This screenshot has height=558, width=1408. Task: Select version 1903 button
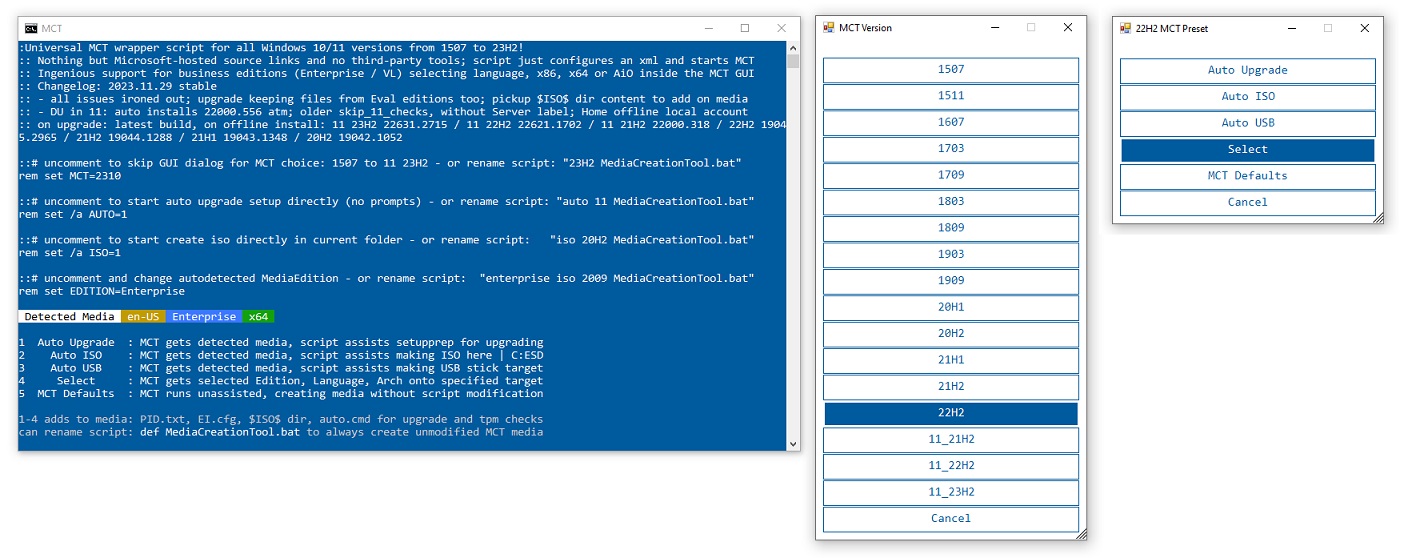click(x=951, y=255)
